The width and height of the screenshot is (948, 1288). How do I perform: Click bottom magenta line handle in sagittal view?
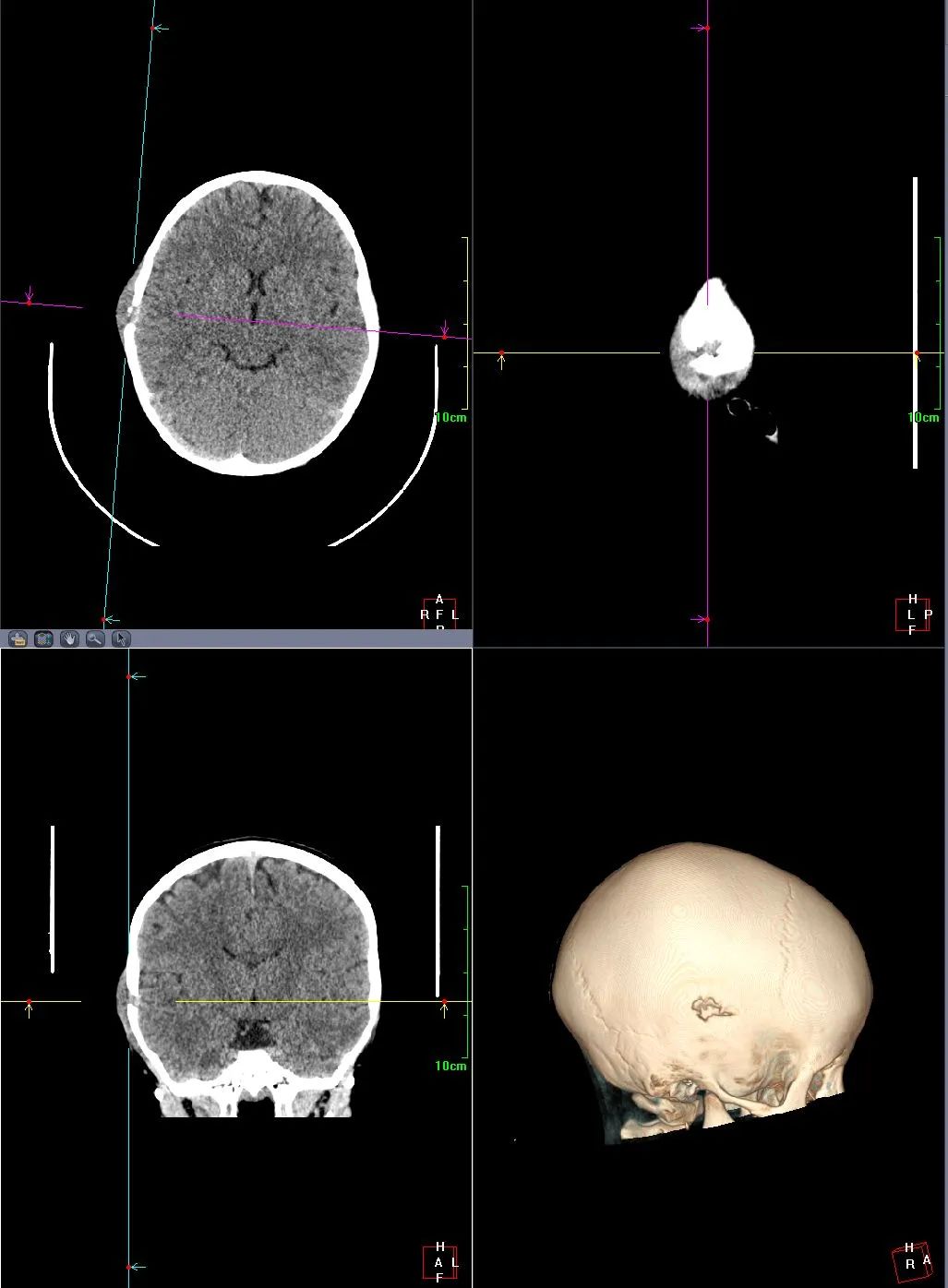coord(707,619)
